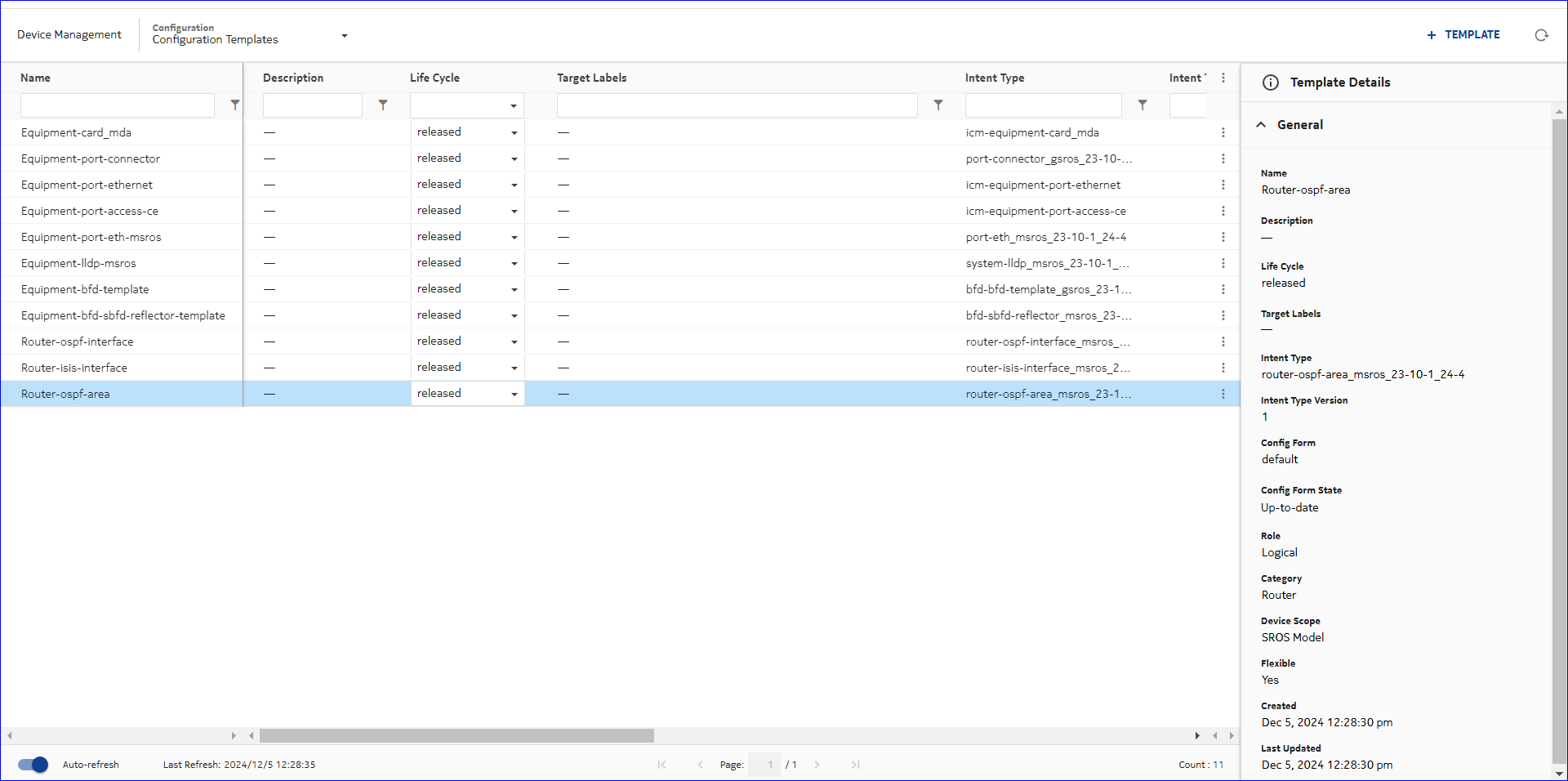Image resolution: width=1568 pixels, height=781 pixels.
Task: Open the column header three-dot menu
Action: tap(1223, 78)
